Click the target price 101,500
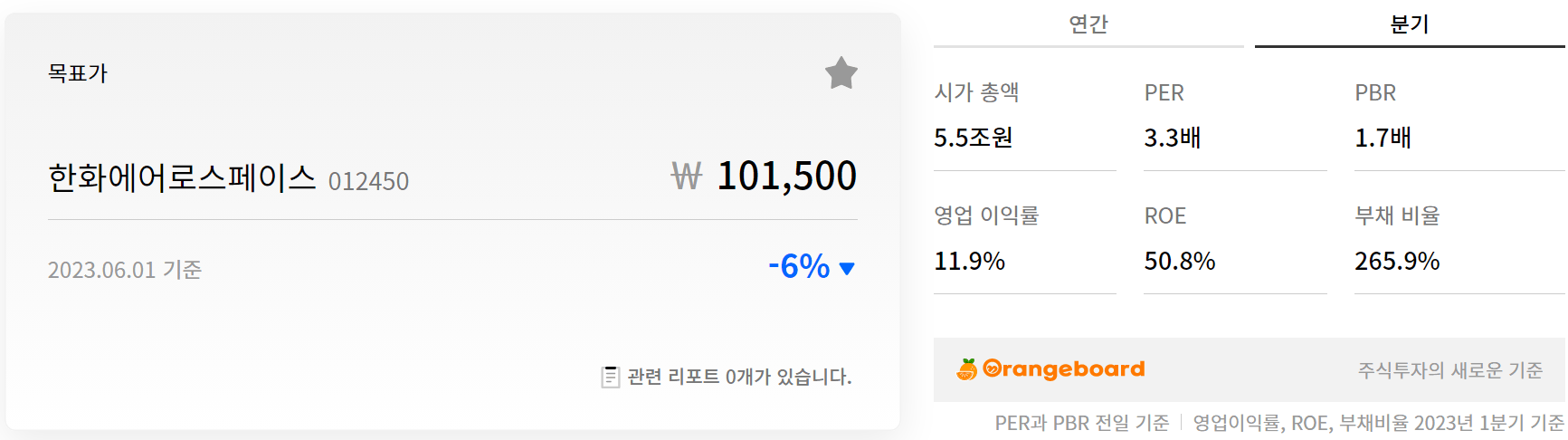 pos(786,176)
